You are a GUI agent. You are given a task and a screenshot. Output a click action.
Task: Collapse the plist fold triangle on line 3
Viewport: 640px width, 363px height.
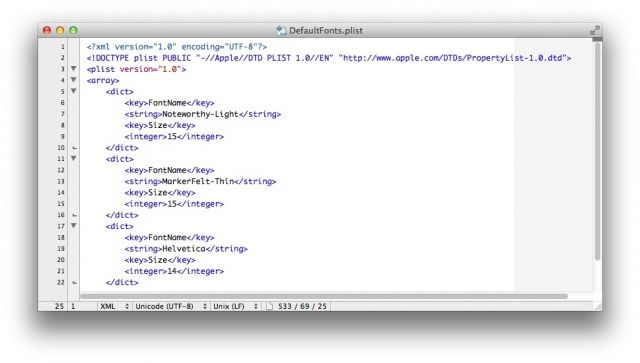point(73,69)
